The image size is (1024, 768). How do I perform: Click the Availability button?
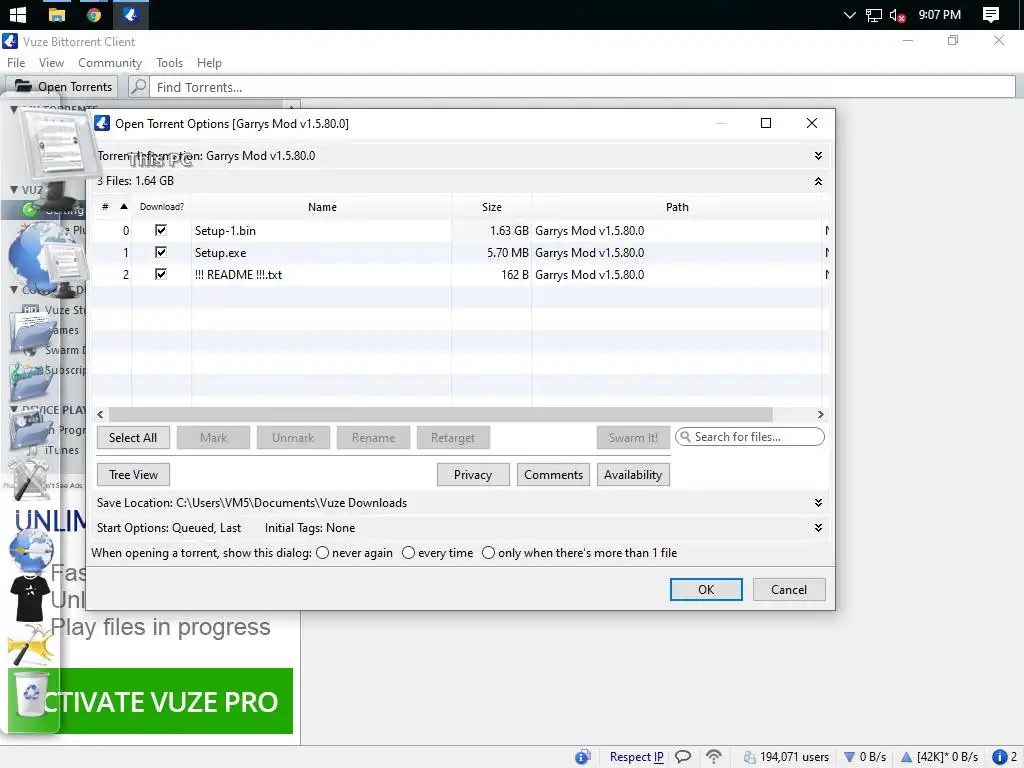(x=633, y=475)
